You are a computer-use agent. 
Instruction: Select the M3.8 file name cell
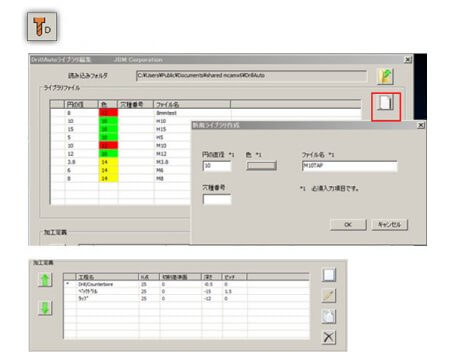point(162,162)
